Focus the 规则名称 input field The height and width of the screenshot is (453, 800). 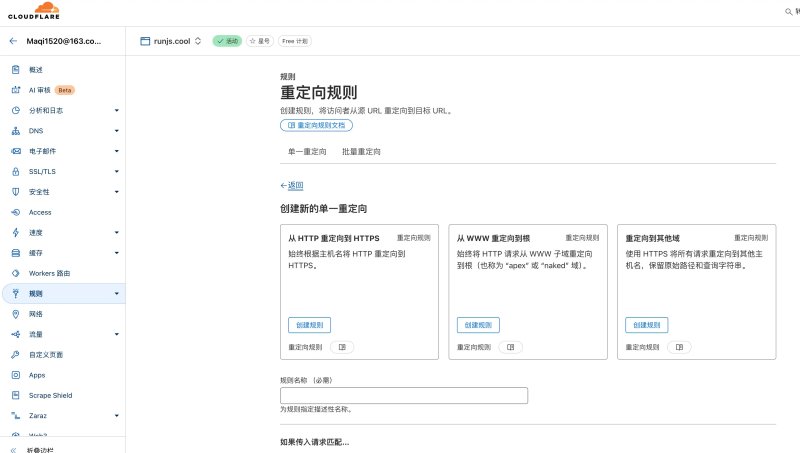pos(404,395)
